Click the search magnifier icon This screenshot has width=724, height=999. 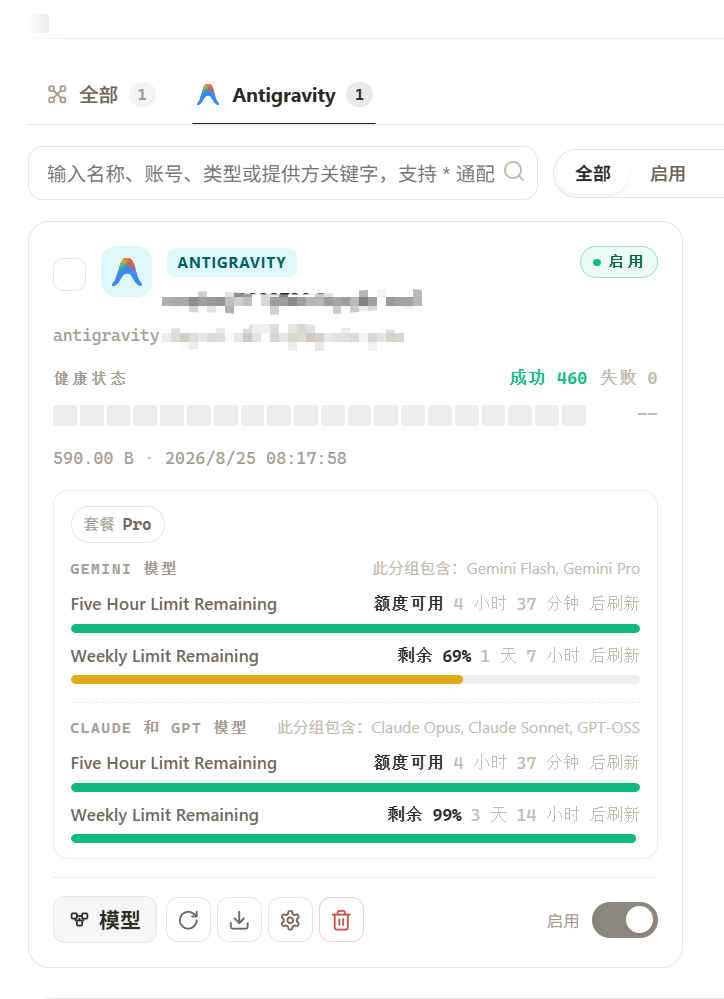click(x=514, y=171)
